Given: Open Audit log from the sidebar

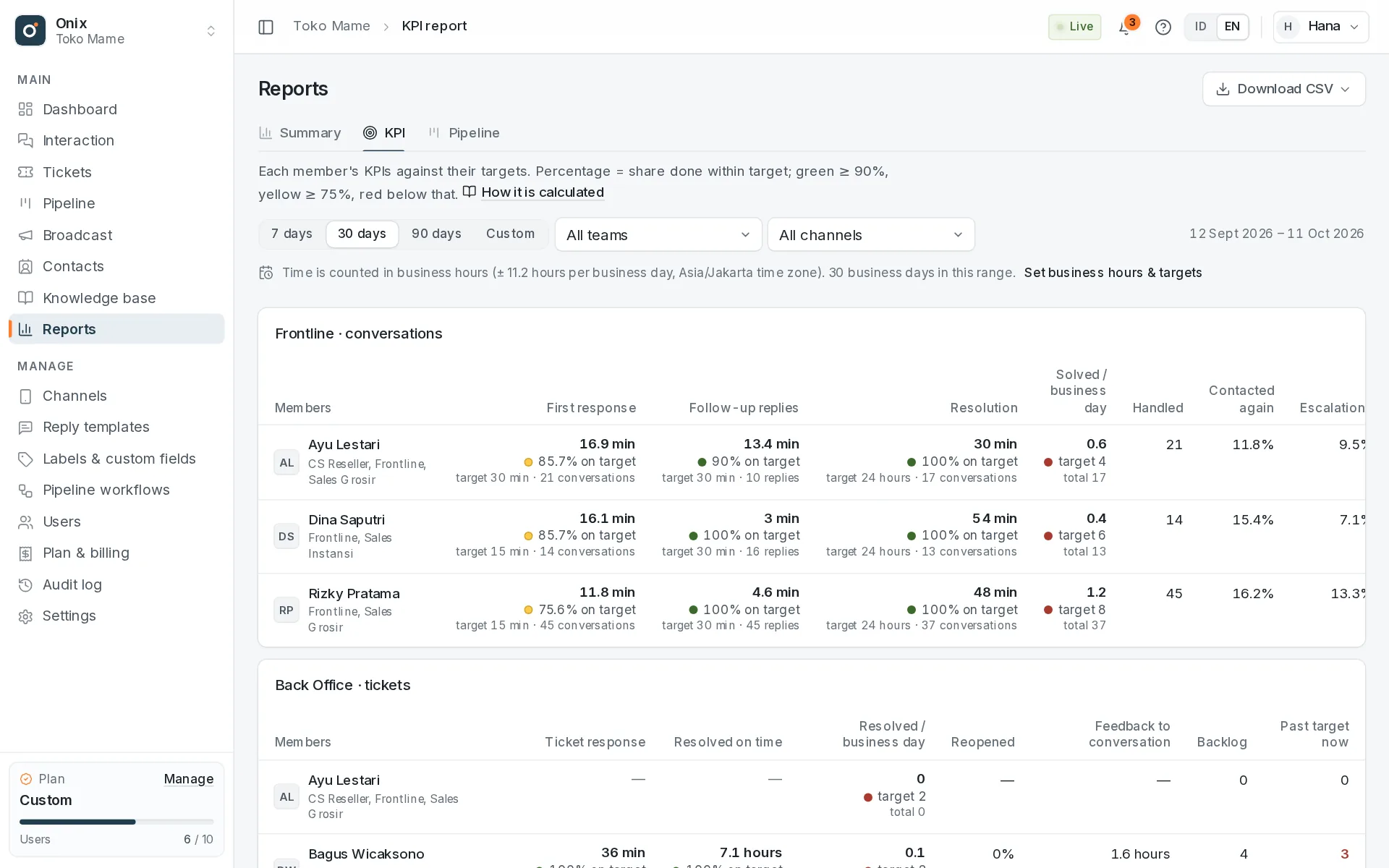Looking at the screenshot, I should pyautogui.click(x=116, y=584).
